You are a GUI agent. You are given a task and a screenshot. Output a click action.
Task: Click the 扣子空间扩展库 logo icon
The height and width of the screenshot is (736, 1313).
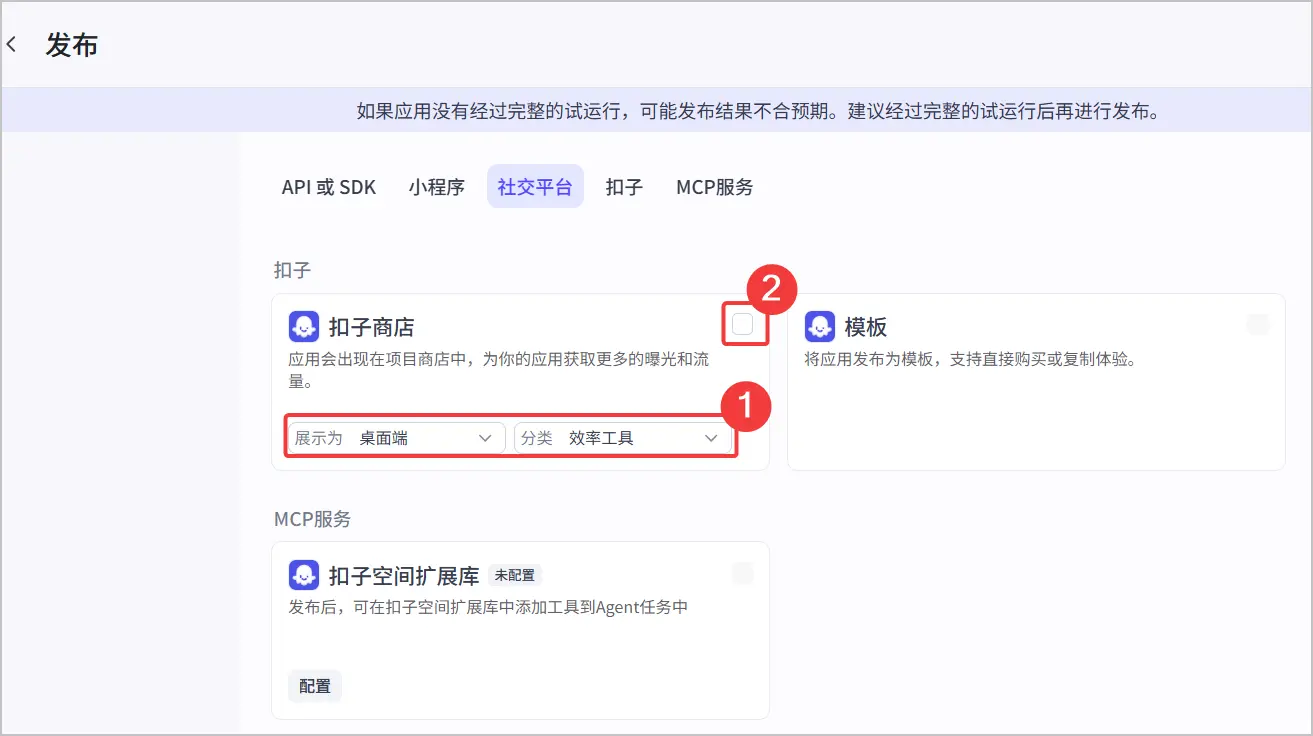coord(304,575)
